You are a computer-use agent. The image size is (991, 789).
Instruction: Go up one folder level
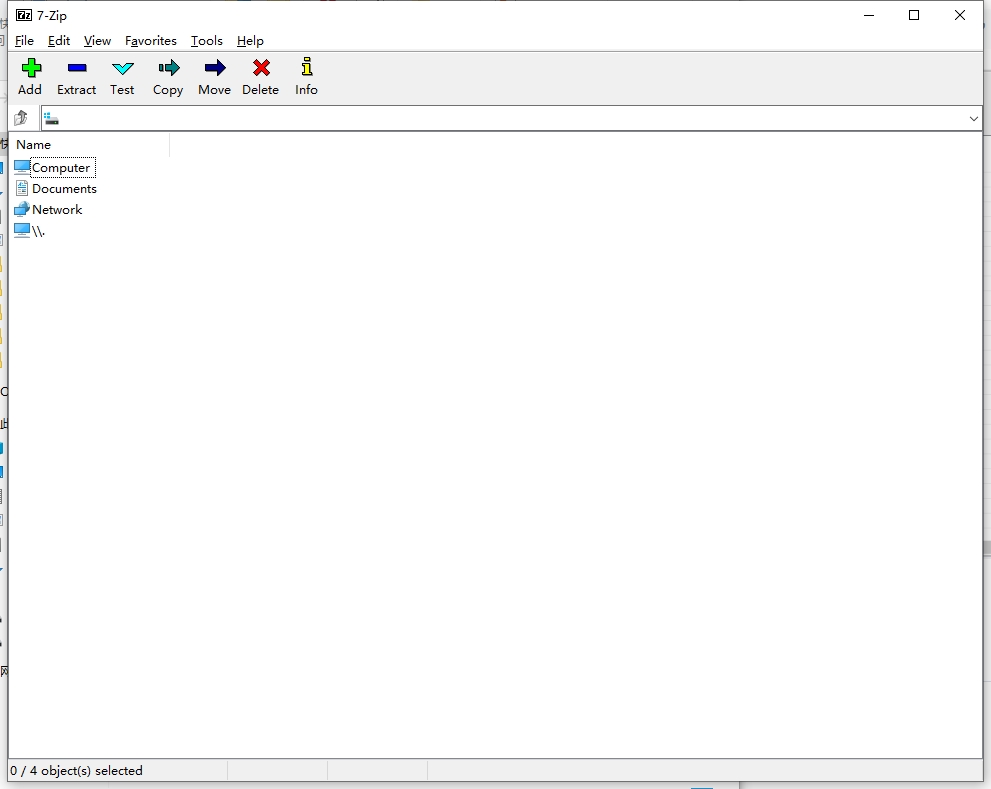pos(21,118)
